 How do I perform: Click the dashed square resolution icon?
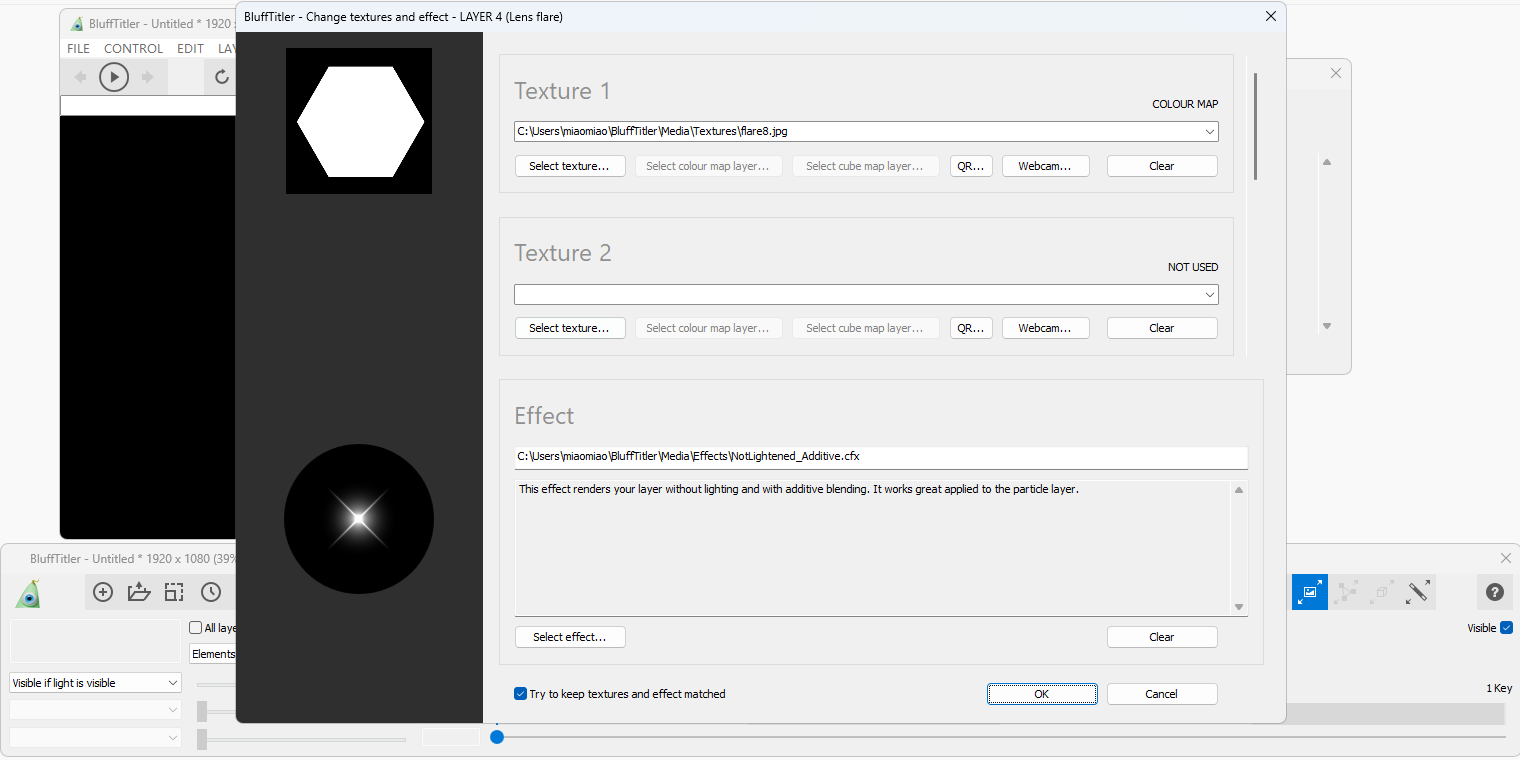[x=174, y=592]
